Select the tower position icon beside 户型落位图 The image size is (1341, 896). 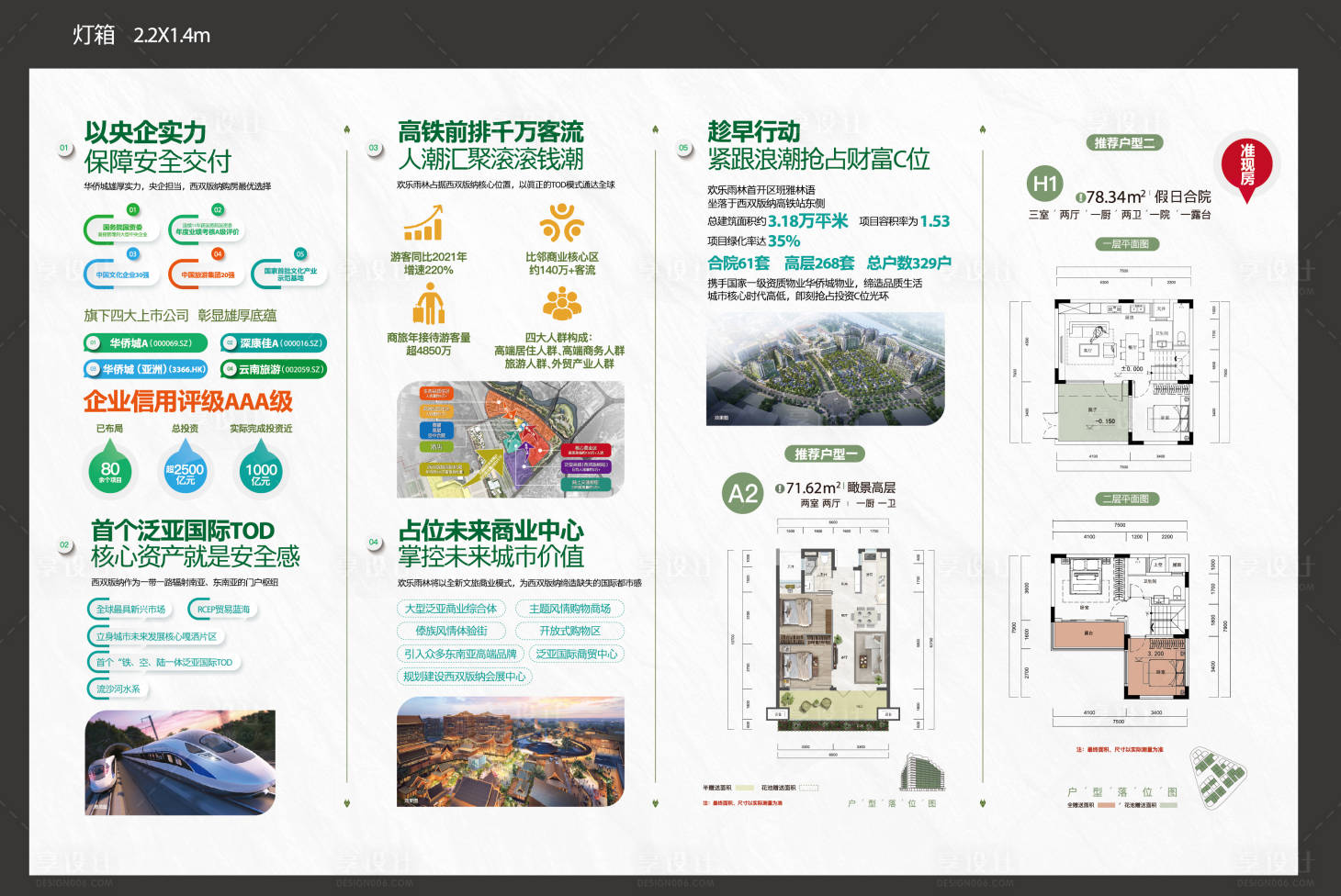(921, 774)
